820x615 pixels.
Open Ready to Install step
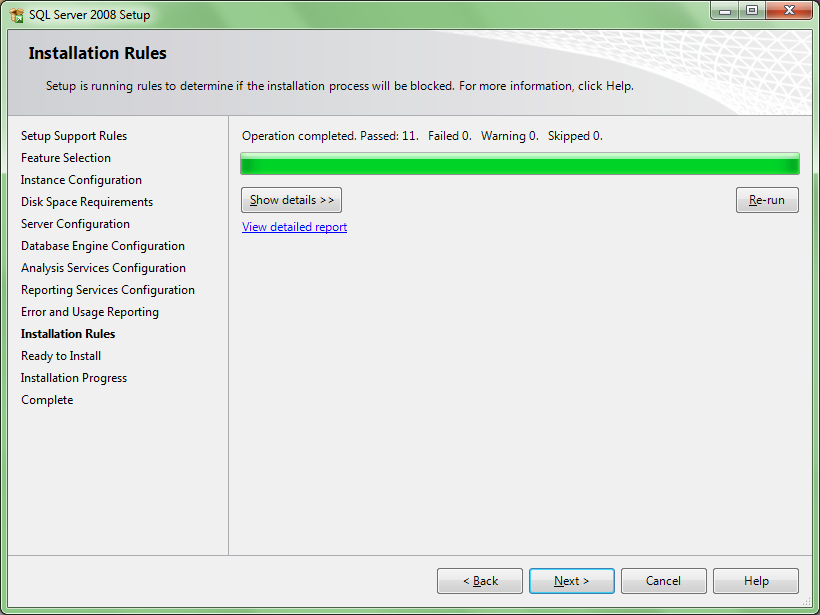pos(60,355)
